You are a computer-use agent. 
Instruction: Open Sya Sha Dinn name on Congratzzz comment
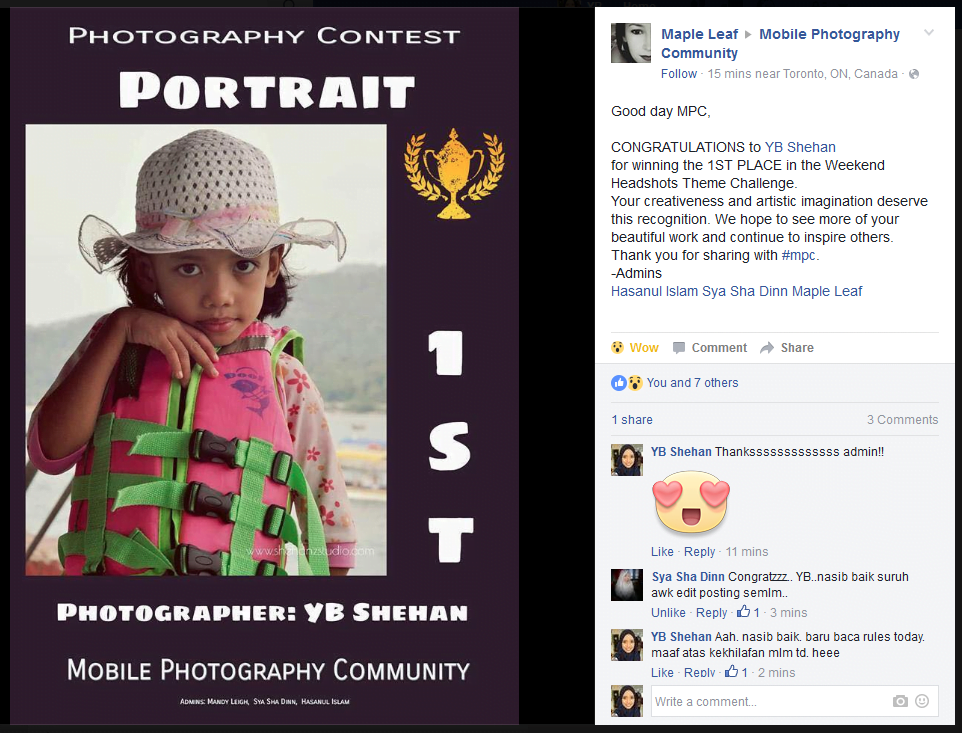(x=688, y=577)
